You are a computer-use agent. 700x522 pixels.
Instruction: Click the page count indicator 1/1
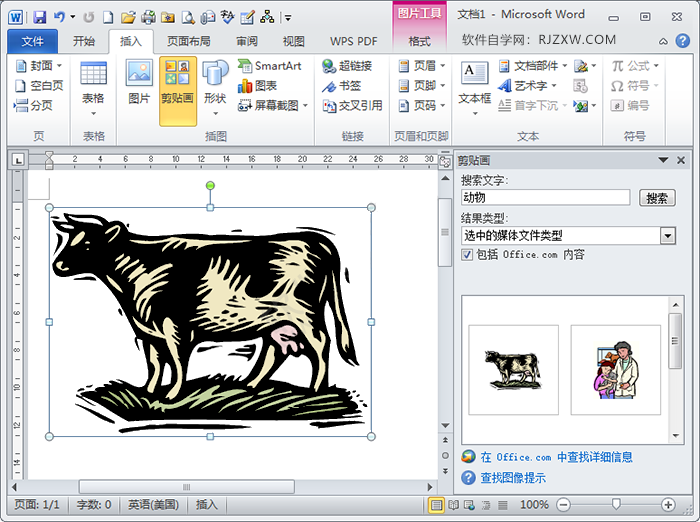[37, 505]
